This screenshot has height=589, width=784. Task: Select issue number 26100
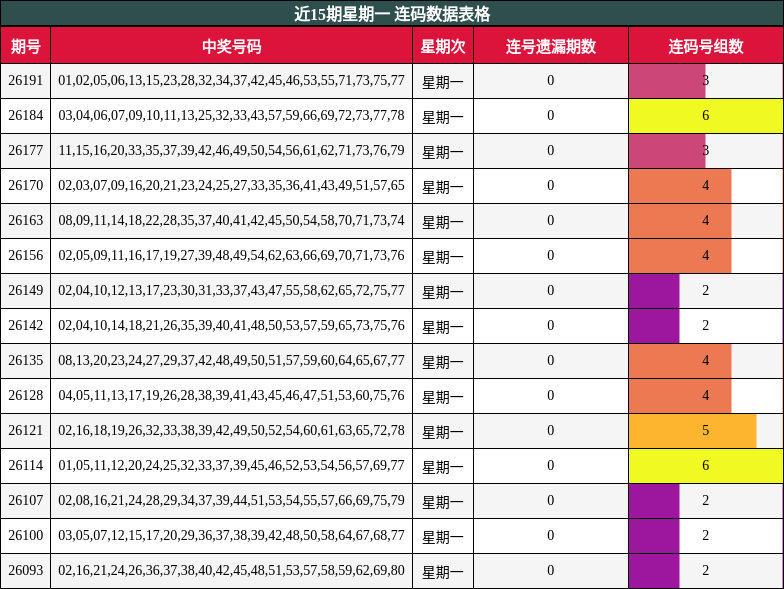(26, 536)
